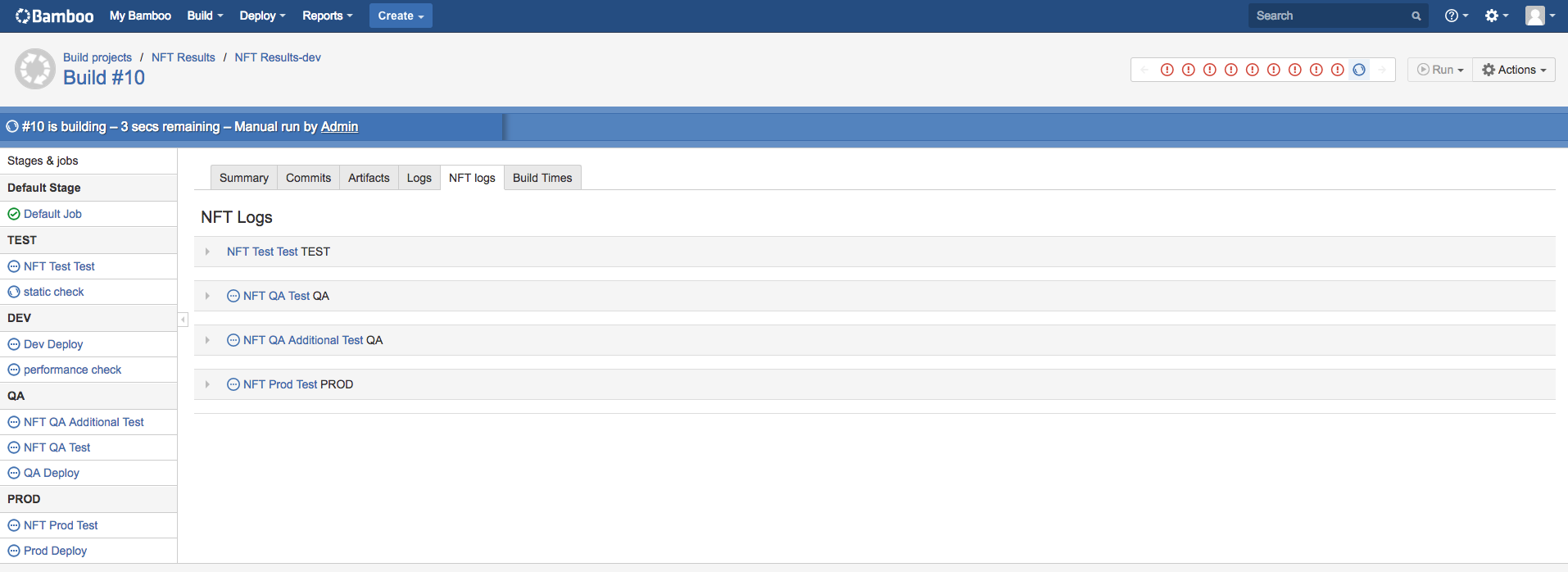Click the spinner icon beside static check

tap(14, 292)
